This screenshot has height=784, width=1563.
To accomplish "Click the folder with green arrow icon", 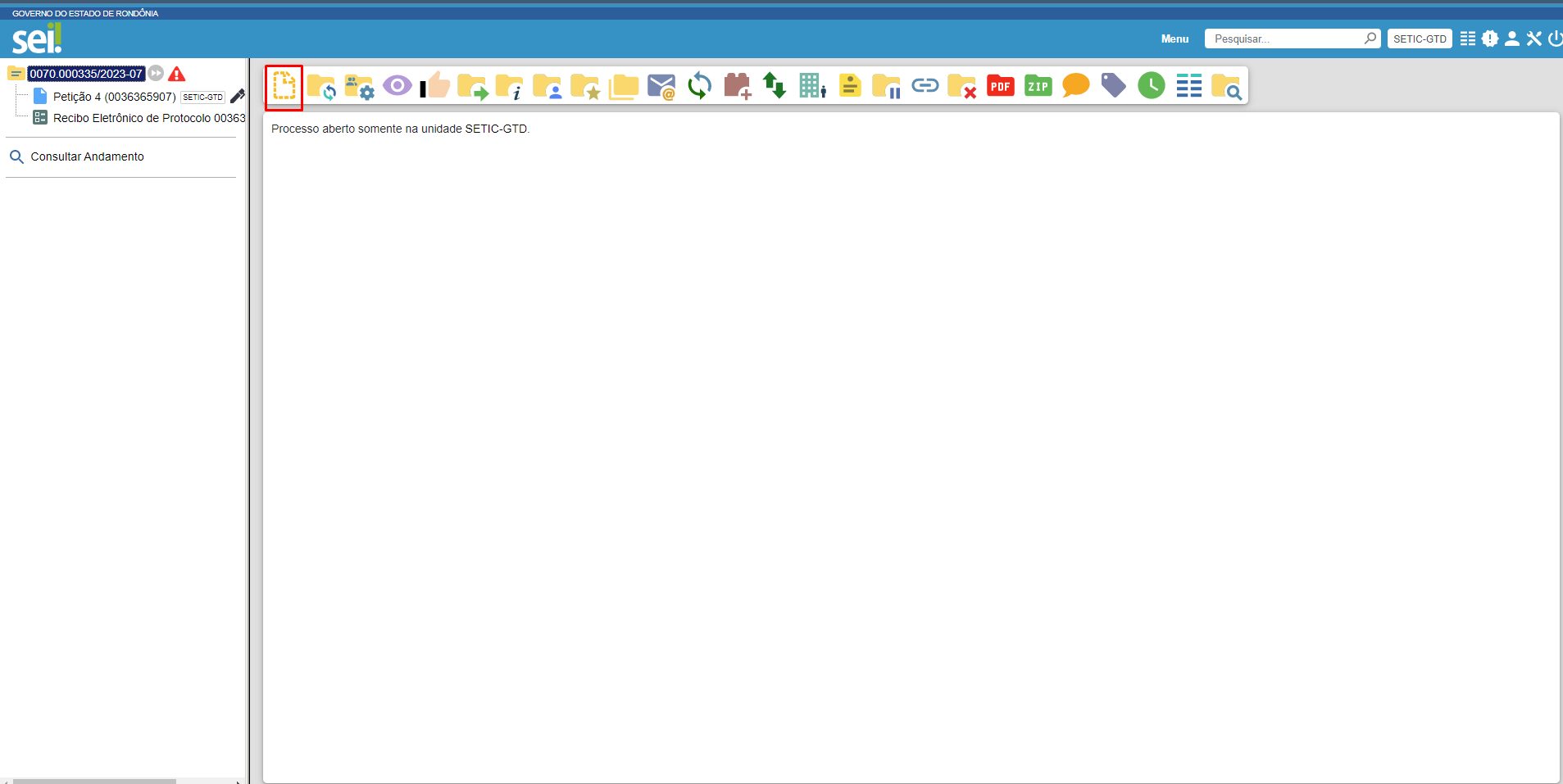I will pos(473,86).
